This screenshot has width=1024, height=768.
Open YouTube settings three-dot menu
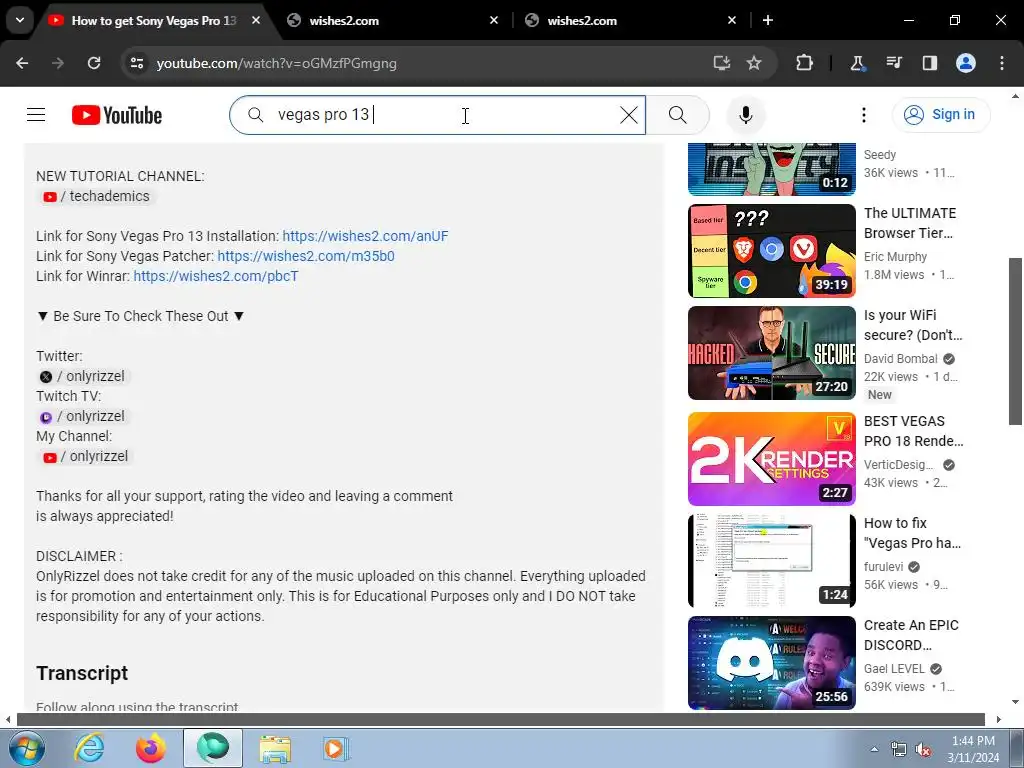863,115
